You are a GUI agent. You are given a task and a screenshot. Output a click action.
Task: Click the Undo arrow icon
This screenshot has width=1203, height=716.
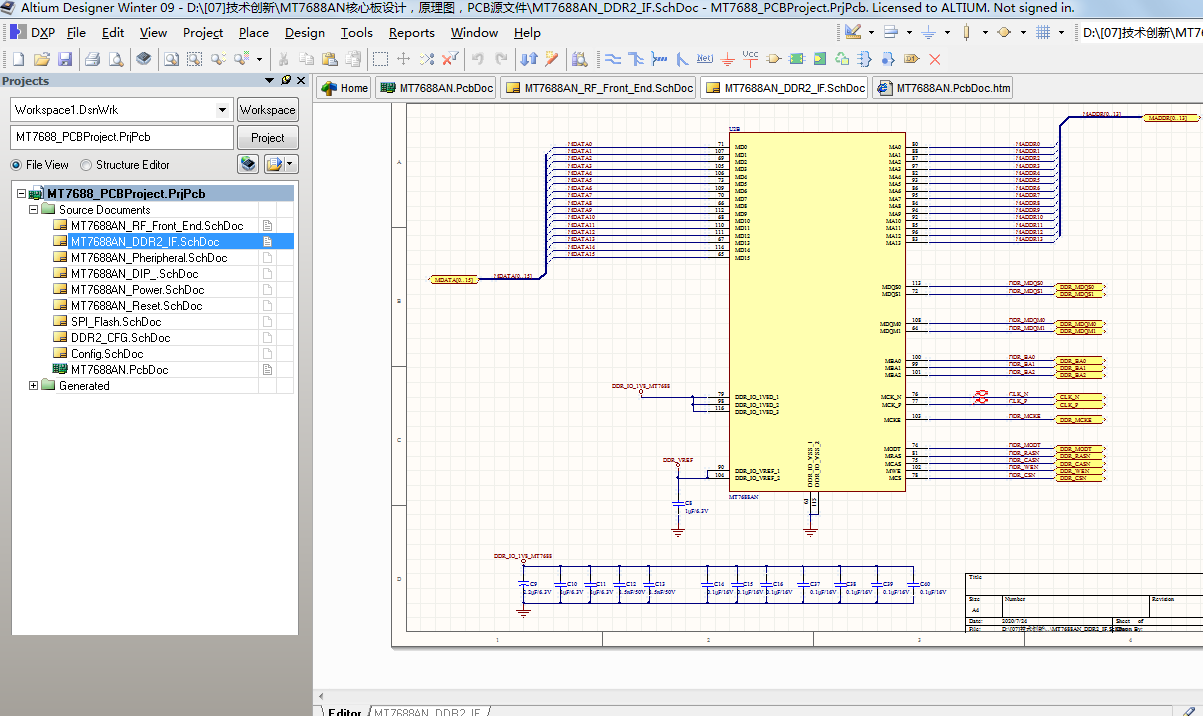tap(478, 59)
